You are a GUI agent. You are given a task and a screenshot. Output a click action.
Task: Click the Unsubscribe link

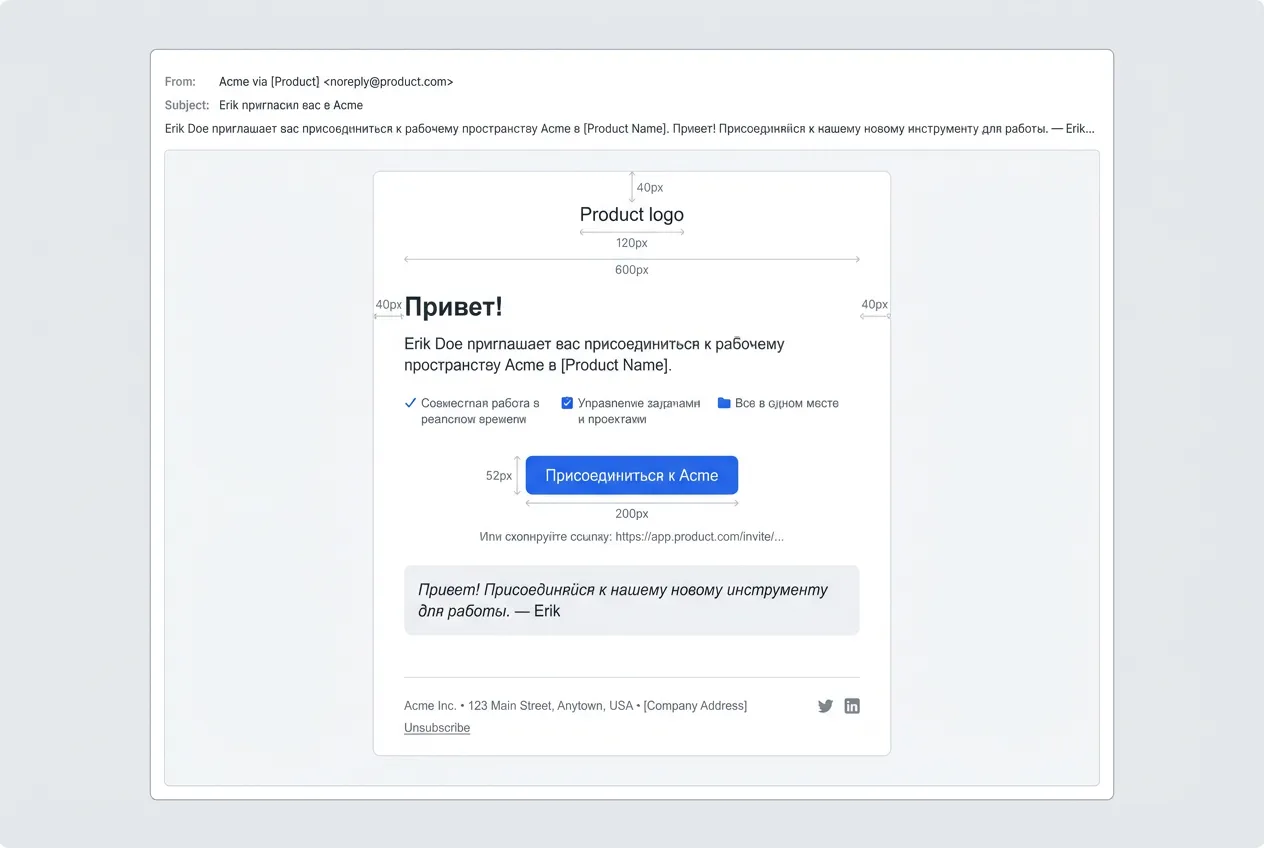click(x=437, y=728)
